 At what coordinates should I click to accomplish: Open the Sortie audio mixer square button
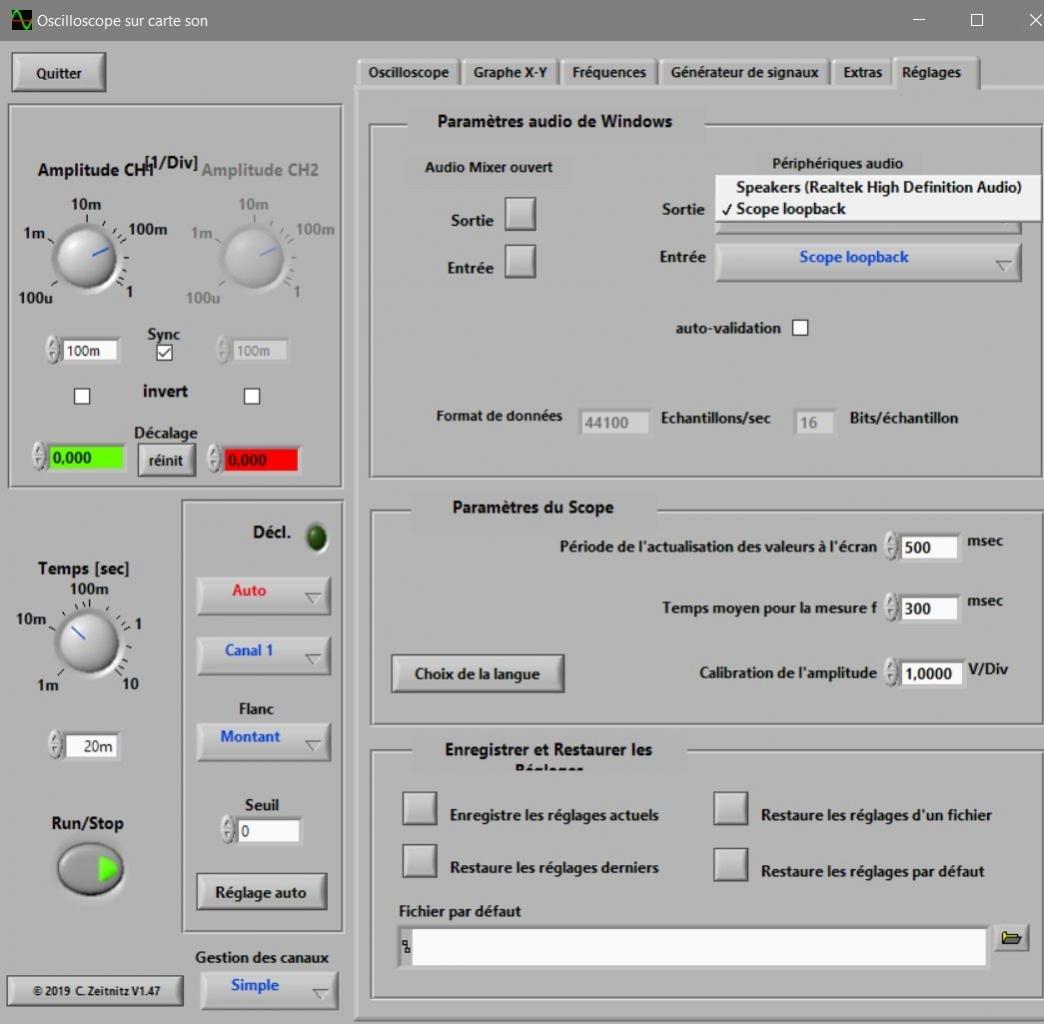pyautogui.click(x=519, y=214)
